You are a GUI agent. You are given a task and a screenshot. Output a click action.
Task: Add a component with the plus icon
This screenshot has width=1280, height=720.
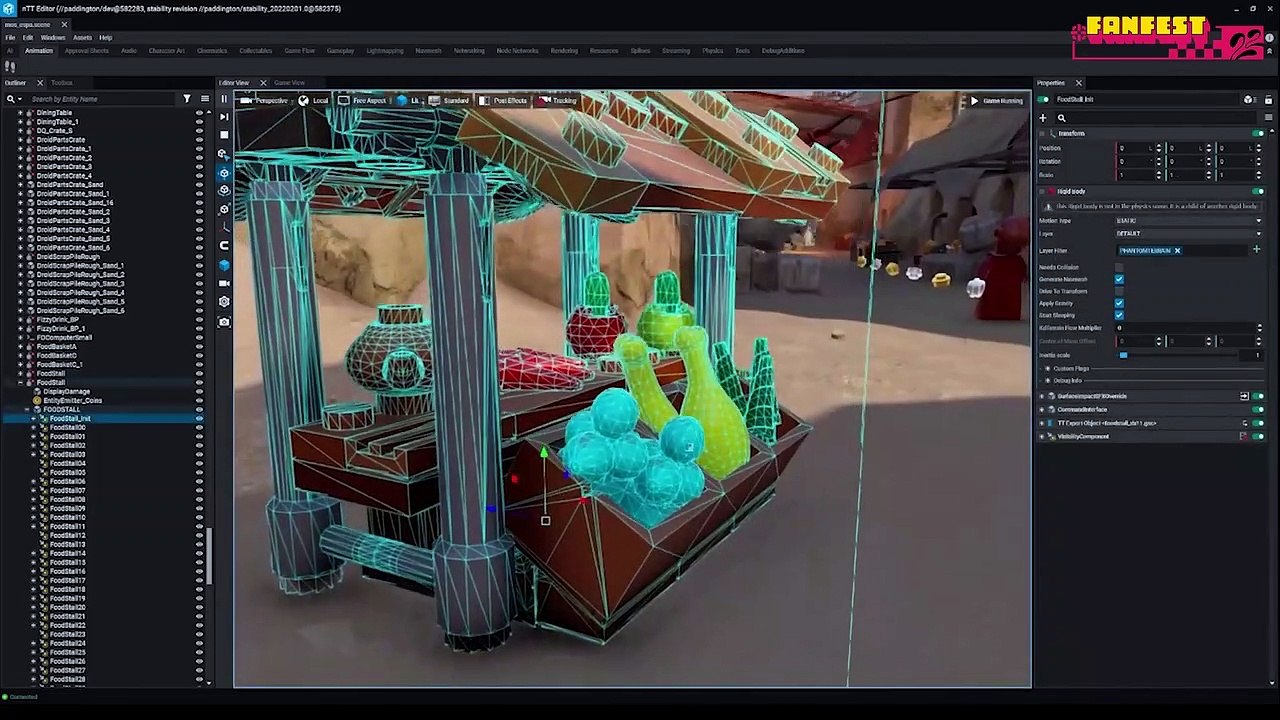tap(1043, 118)
